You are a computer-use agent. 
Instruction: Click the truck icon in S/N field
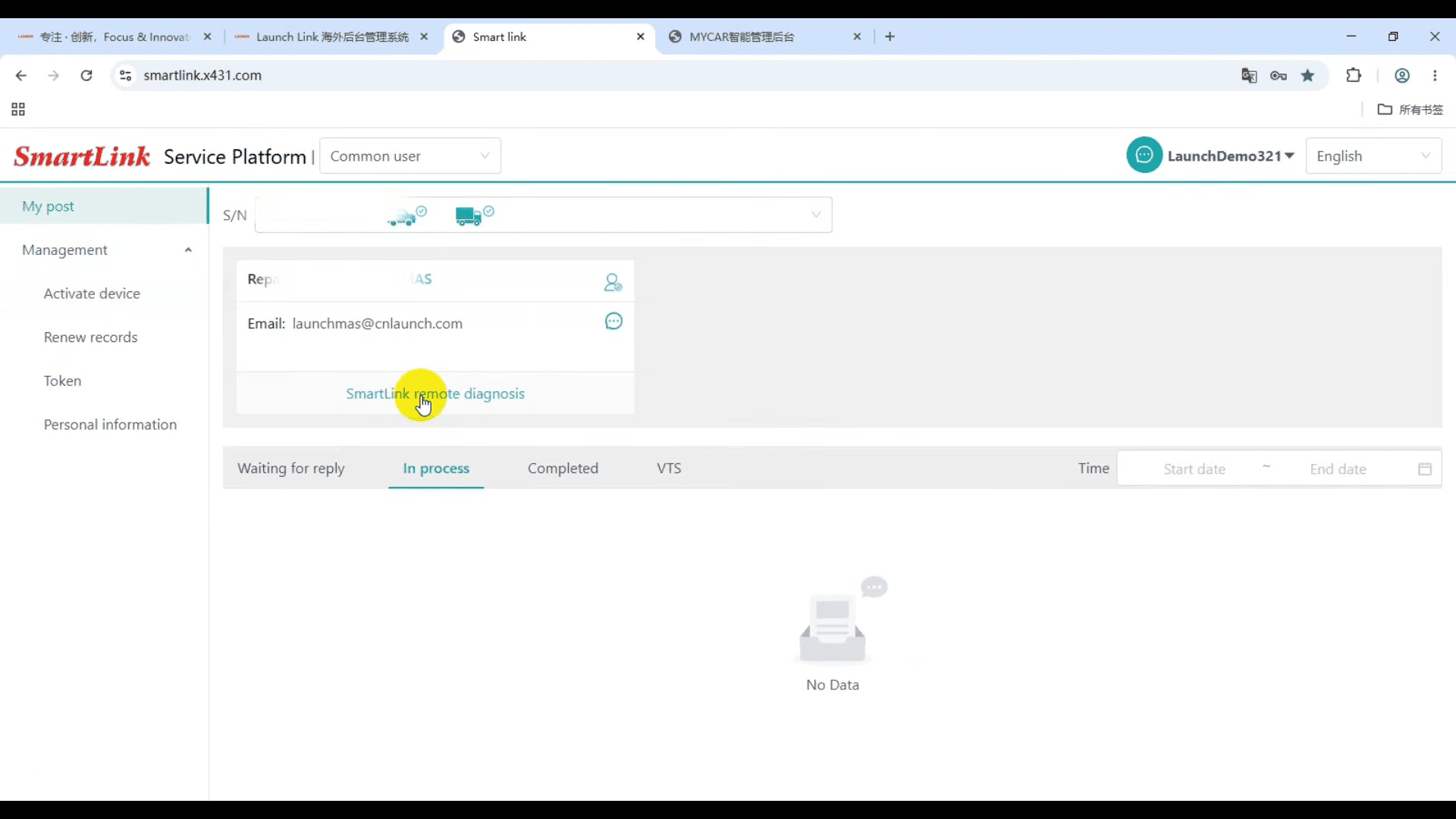(474, 215)
